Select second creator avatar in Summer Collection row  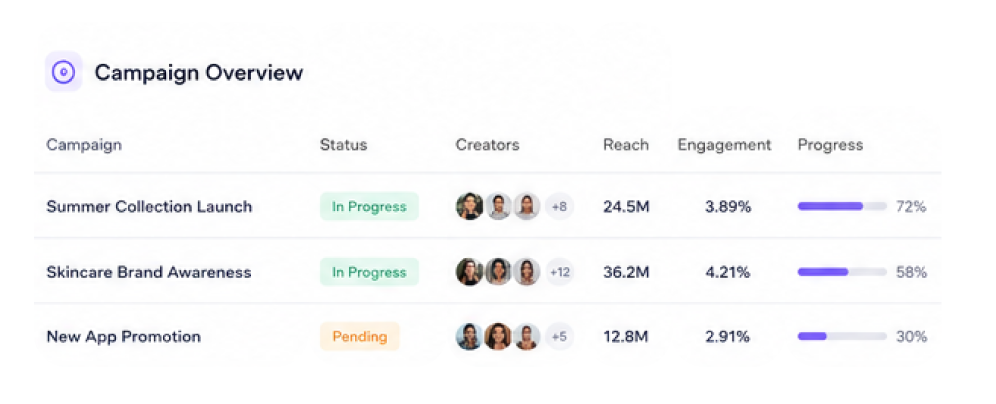[x=498, y=206]
